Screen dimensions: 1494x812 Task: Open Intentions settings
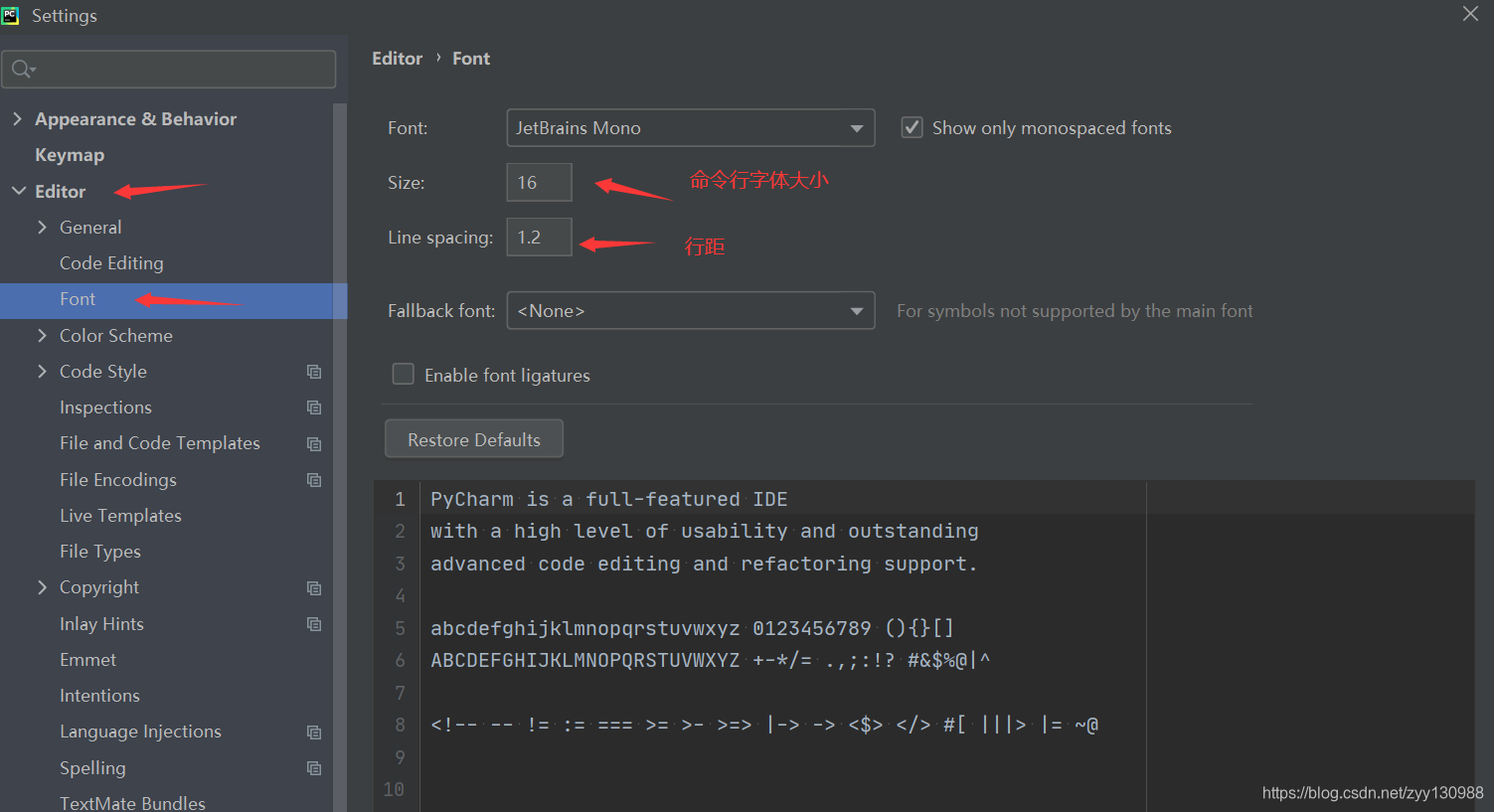[99, 696]
